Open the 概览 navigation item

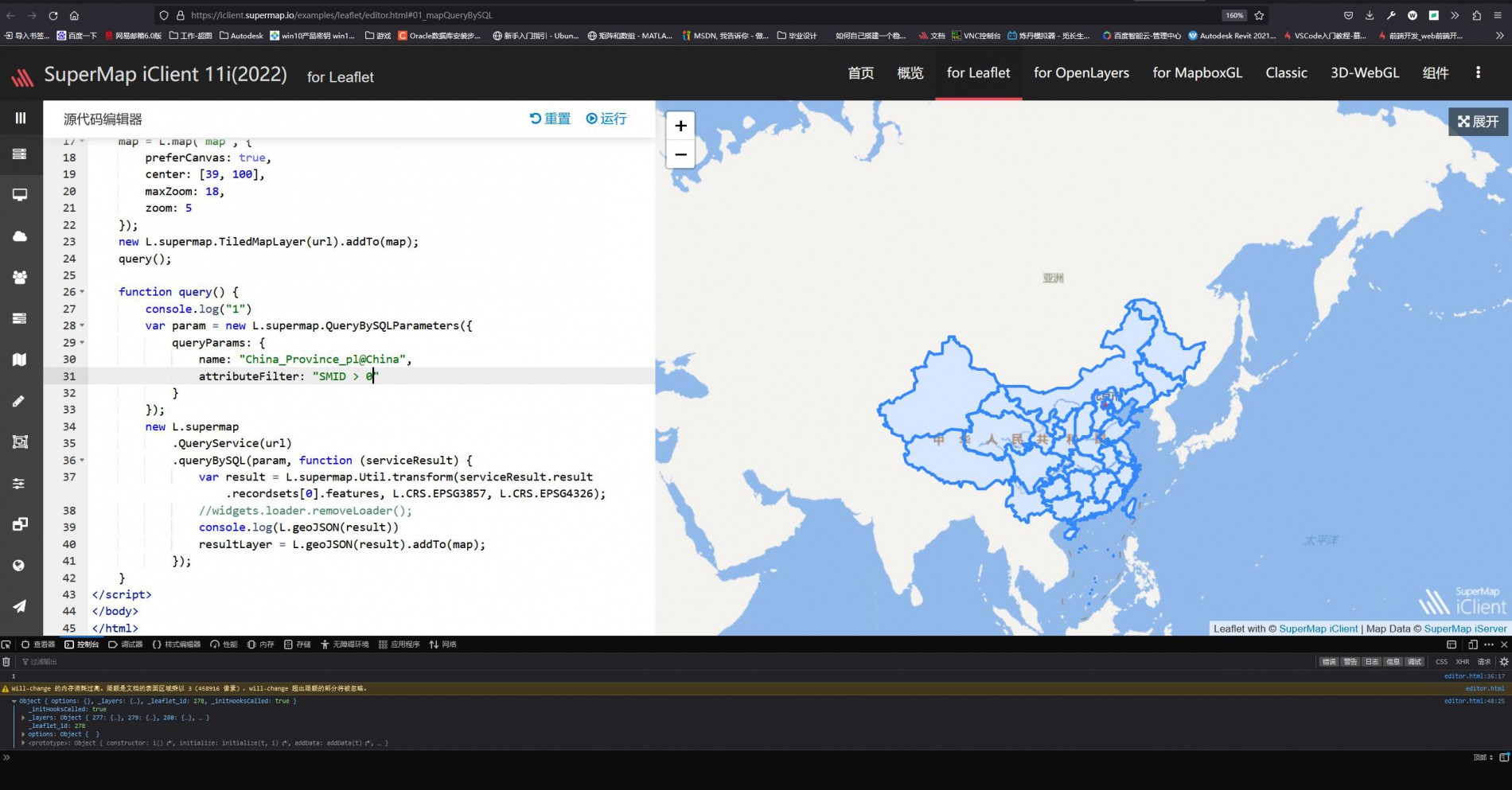910,73
